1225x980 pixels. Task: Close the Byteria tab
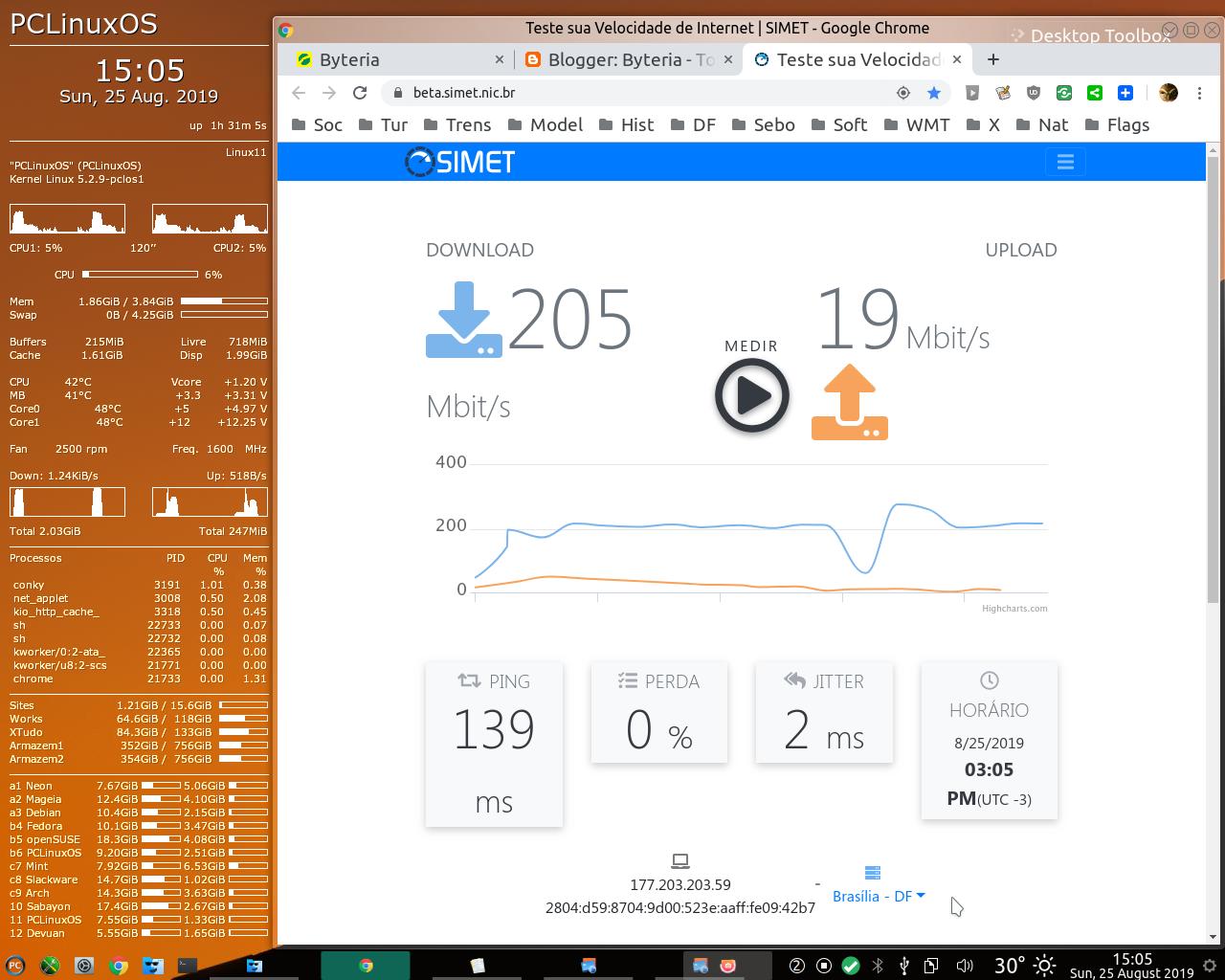point(499,59)
